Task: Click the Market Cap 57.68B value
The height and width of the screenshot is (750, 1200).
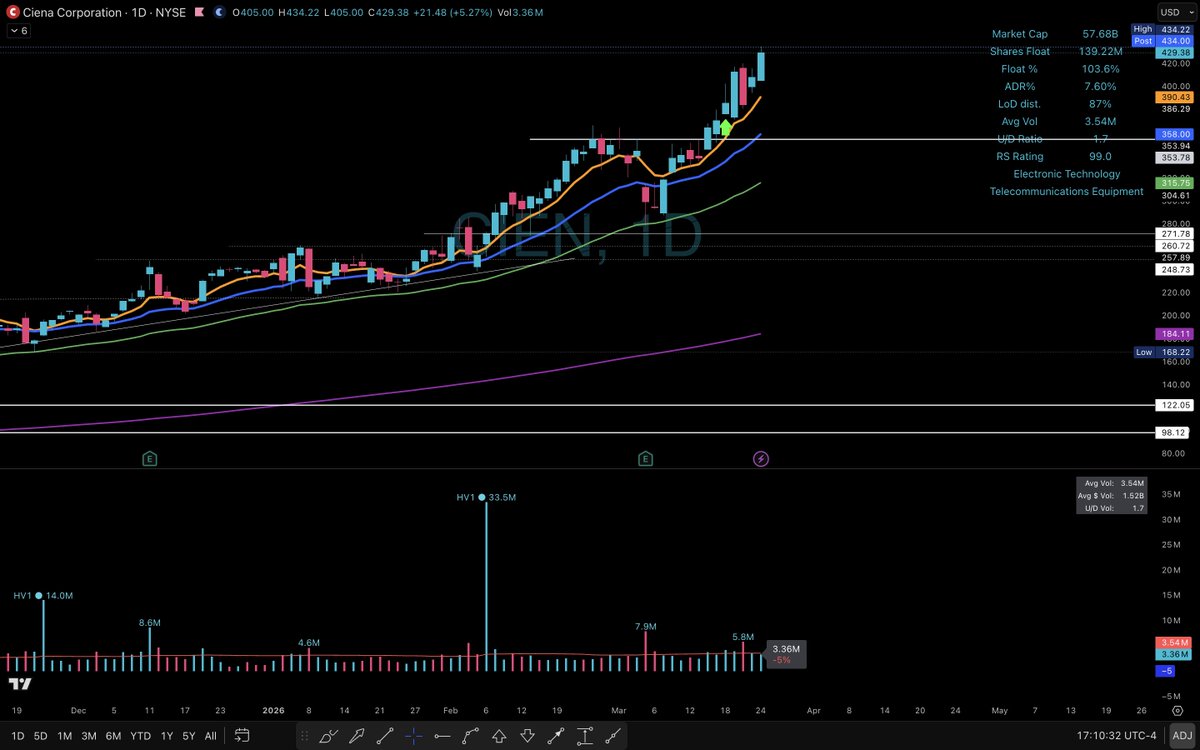Action: click(1098, 34)
